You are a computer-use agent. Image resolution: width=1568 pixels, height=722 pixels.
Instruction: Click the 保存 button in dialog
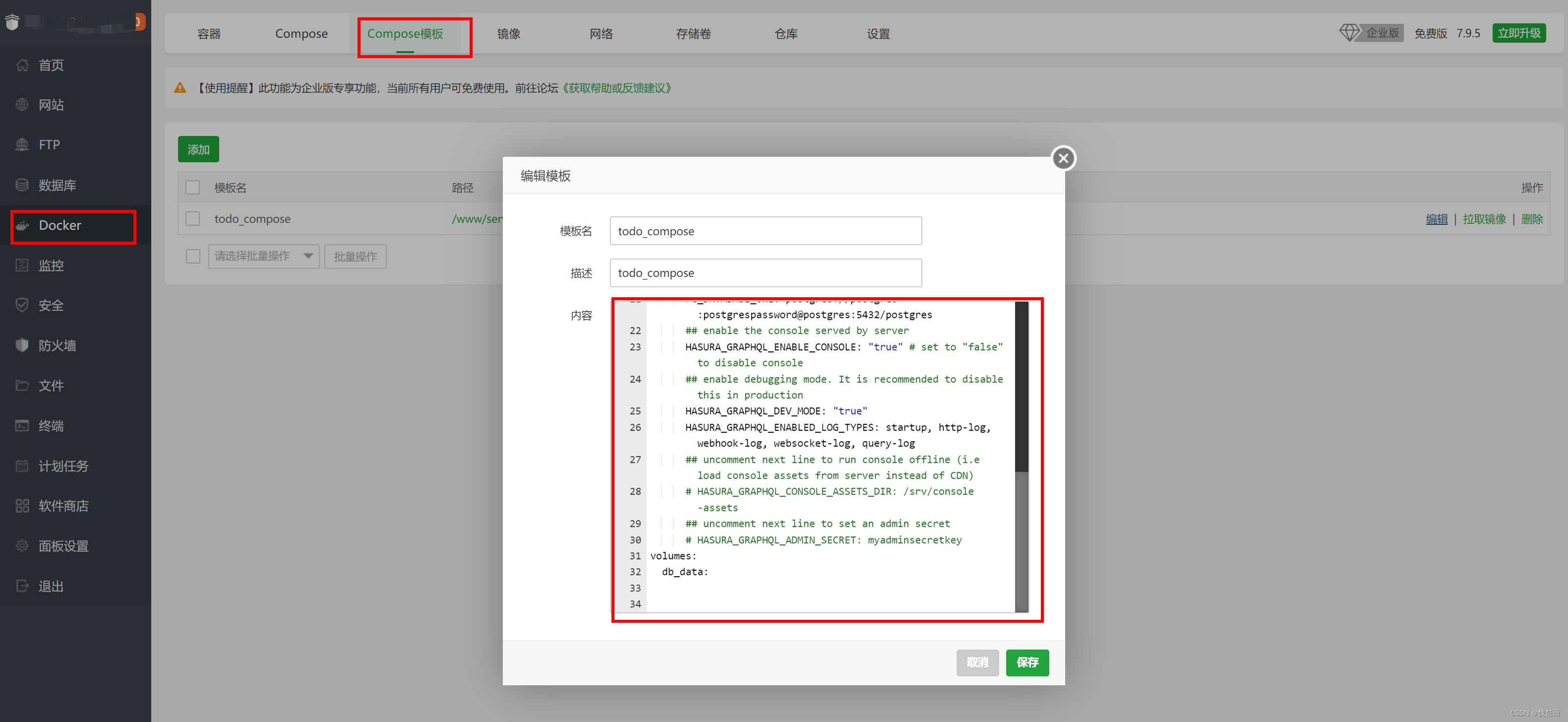tap(1027, 662)
